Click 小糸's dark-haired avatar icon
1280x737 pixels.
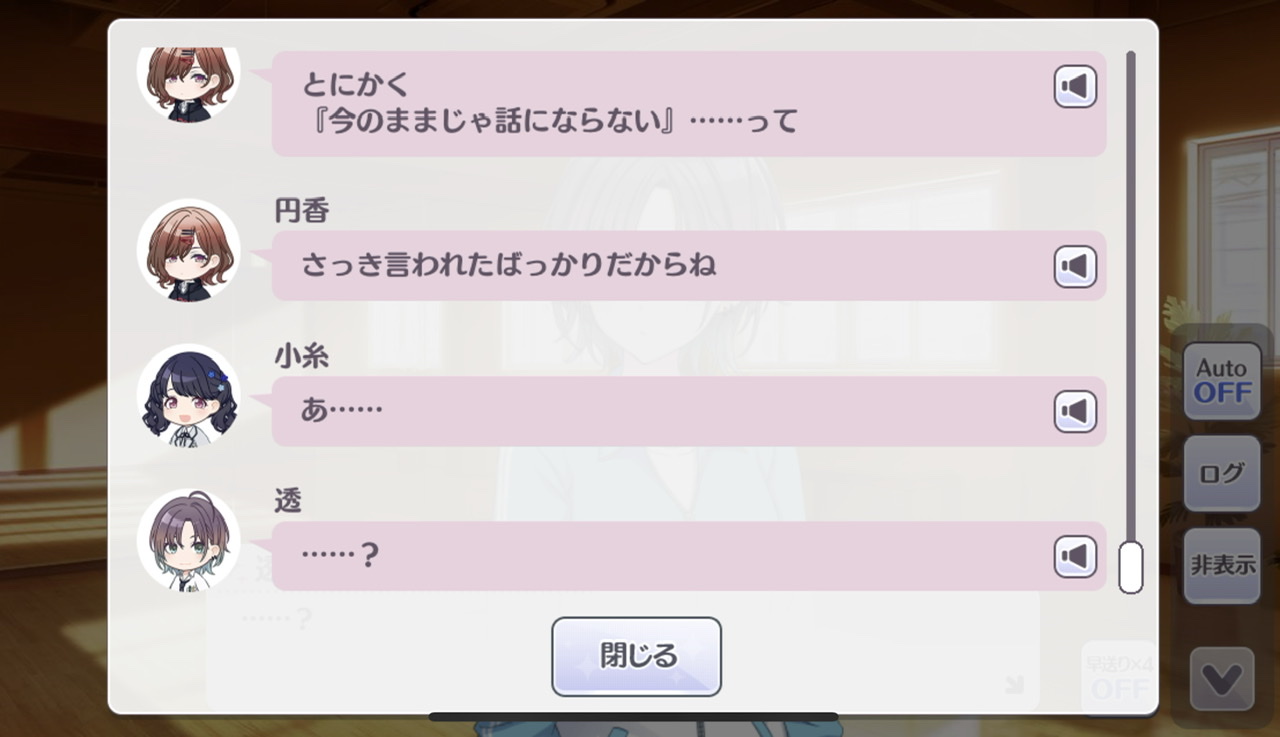[189, 396]
